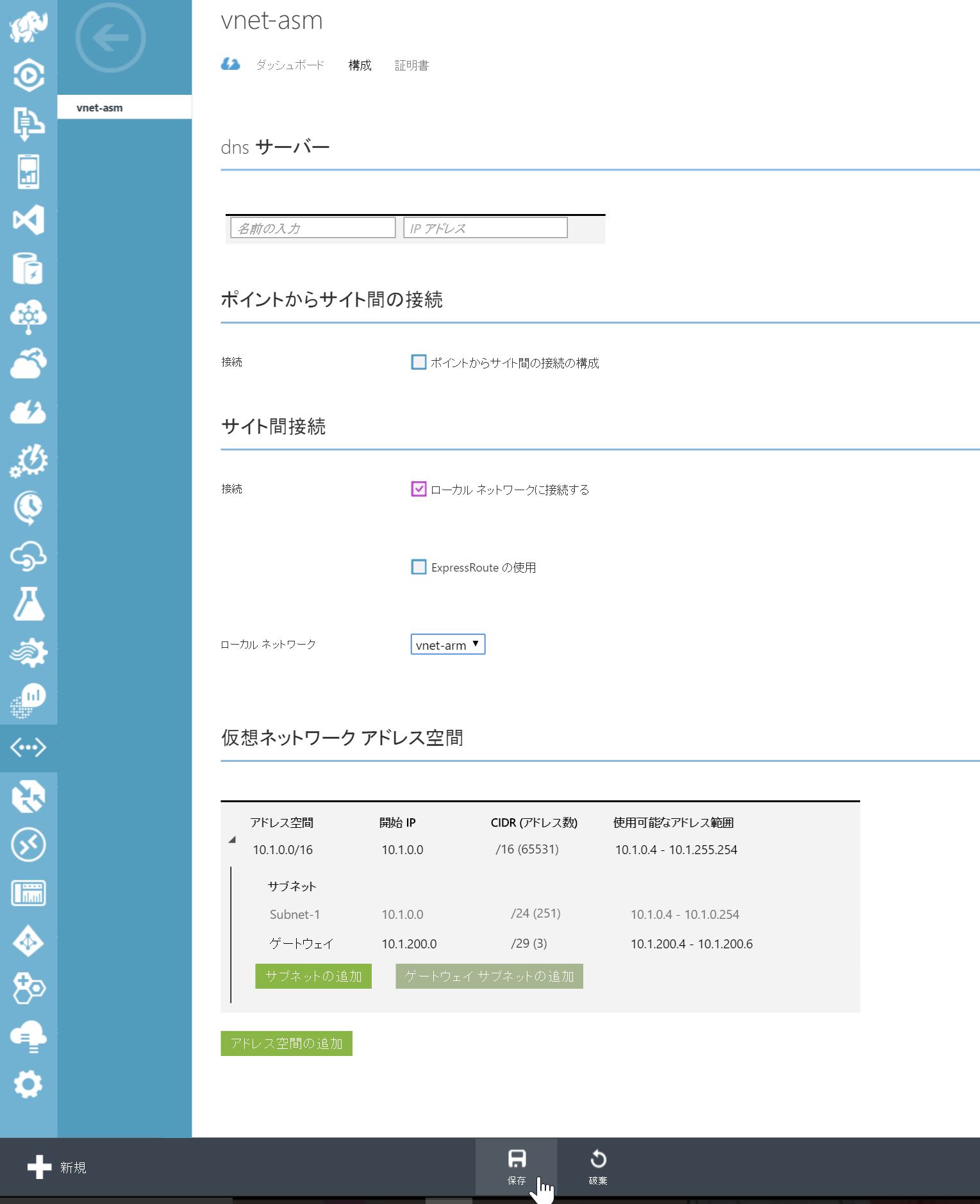Click the /24 (251) CIDR cell

click(536, 913)
